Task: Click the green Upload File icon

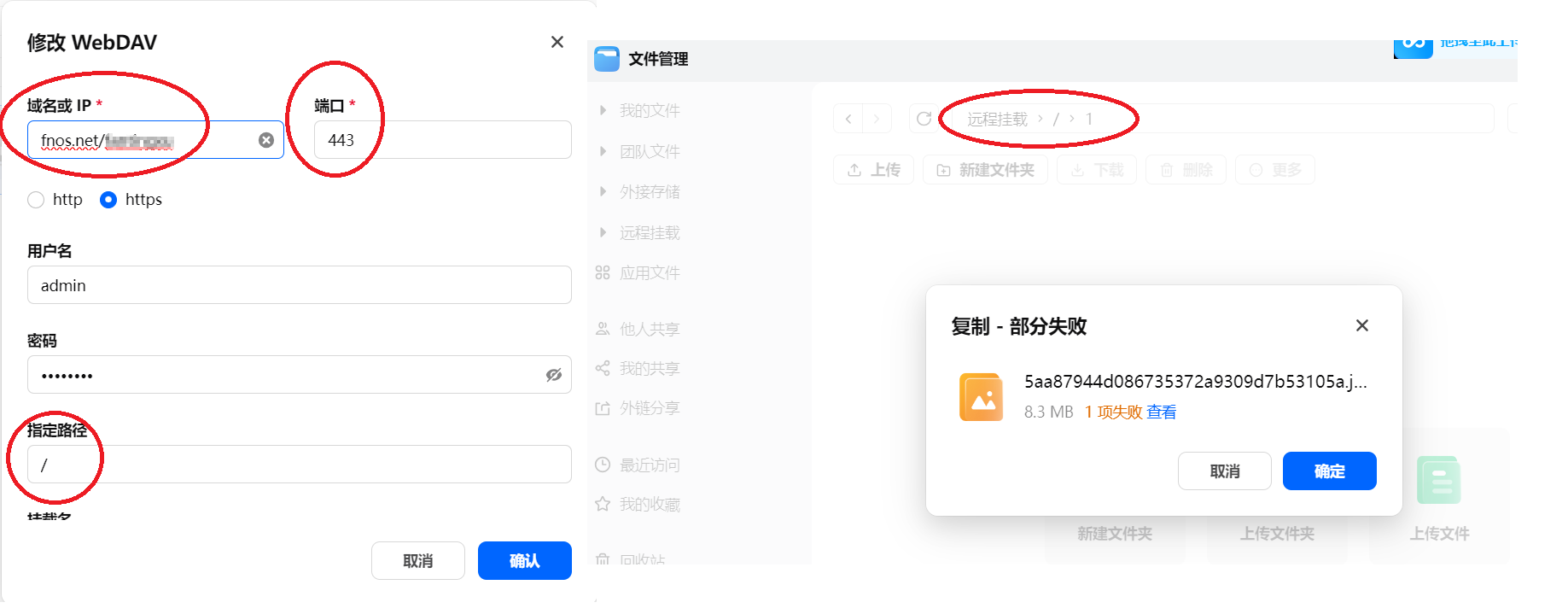Action: point(1439,480)
